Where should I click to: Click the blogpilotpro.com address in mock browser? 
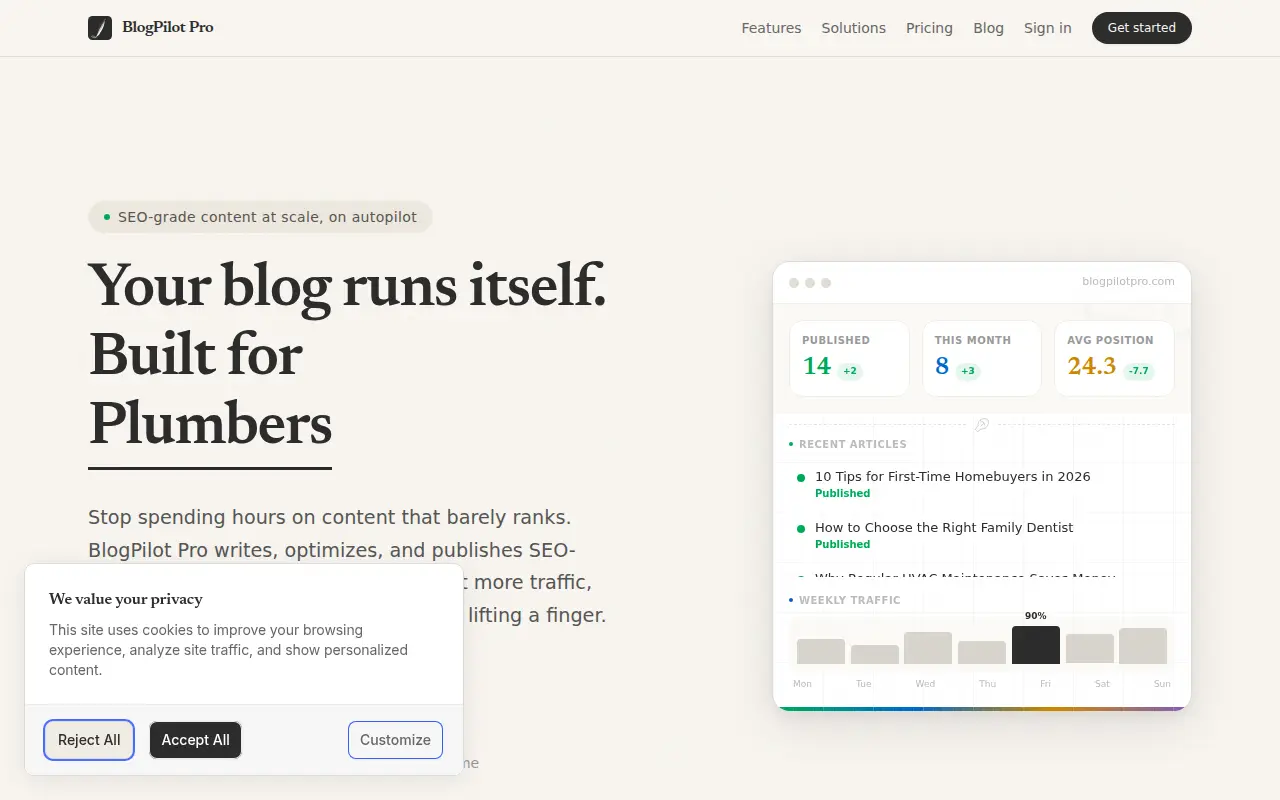coord(1128,282)
